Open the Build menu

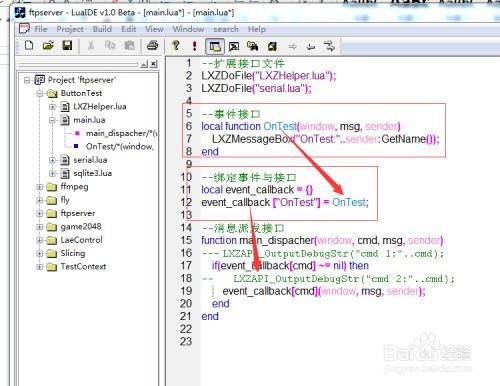coord(102,29)
